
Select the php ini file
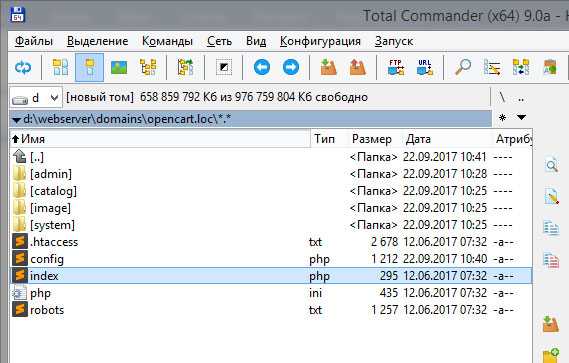[271, 293]
